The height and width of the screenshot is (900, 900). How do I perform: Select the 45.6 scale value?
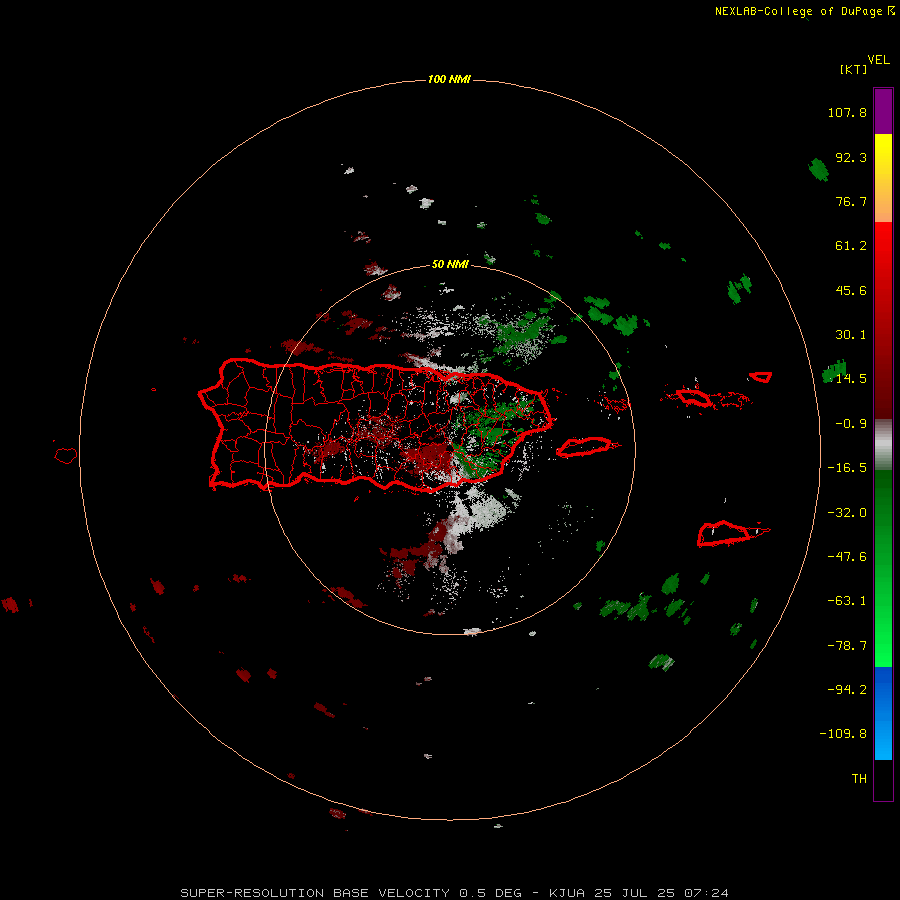[851, 290]
